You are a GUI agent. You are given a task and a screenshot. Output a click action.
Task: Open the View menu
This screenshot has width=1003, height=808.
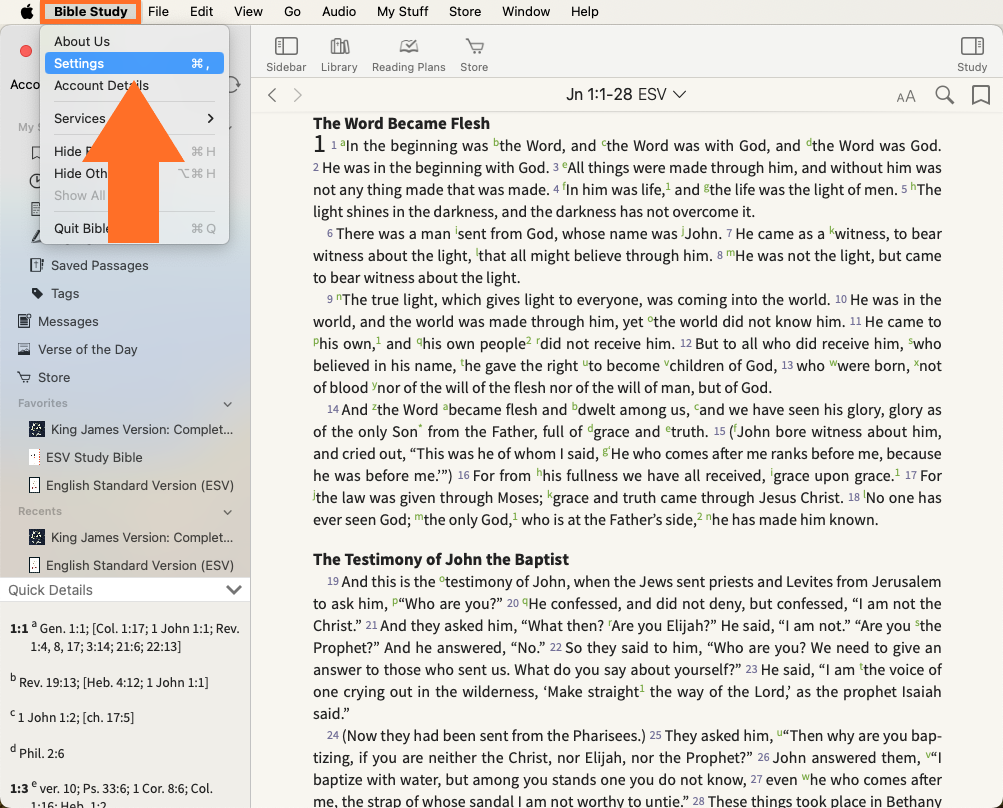[x=248, y=12]
